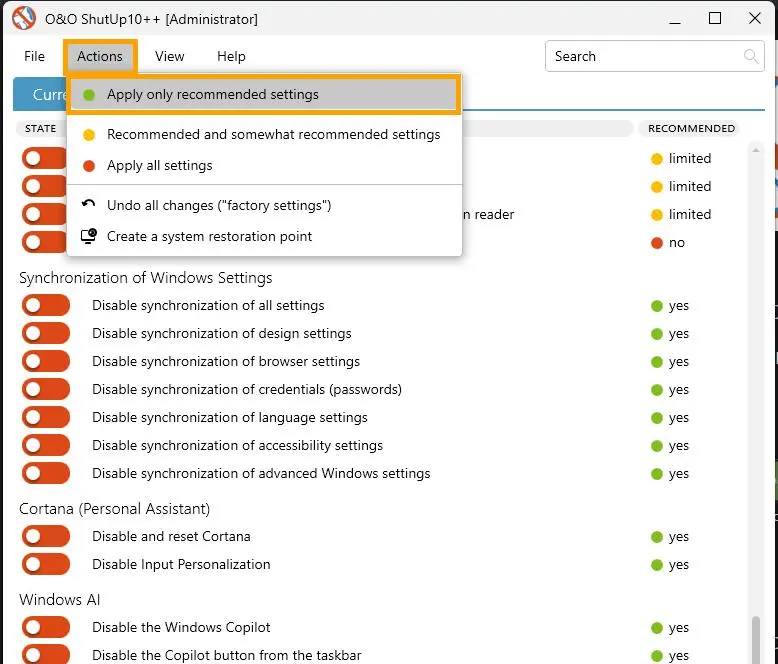Click the Current tab partially behind menu
778x664 pixels.
click(40, 94)
